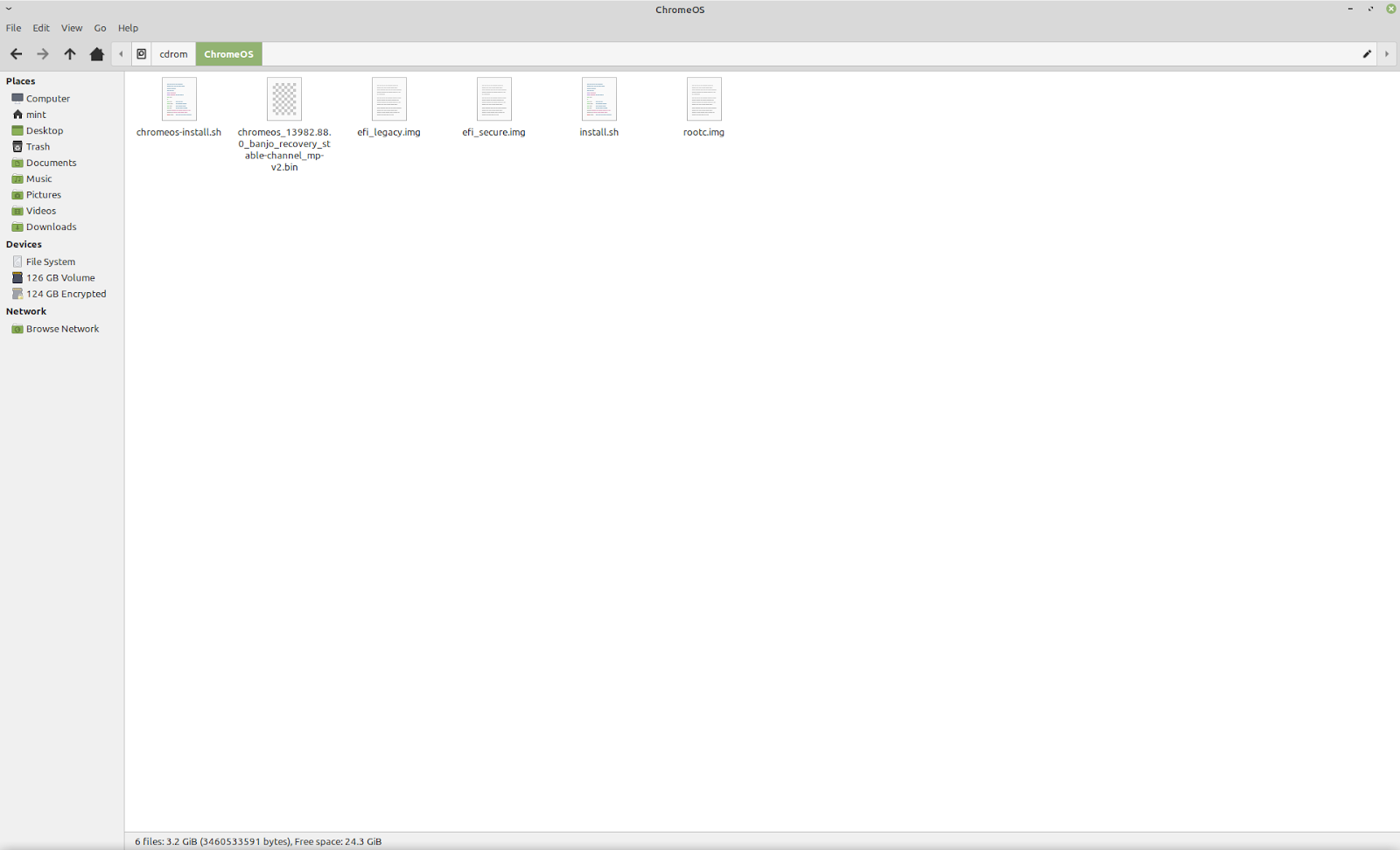Select the ChromeOS breadcrumb
The width and height of the screenshot is (1400, 850).
click(x=228, y=54)
